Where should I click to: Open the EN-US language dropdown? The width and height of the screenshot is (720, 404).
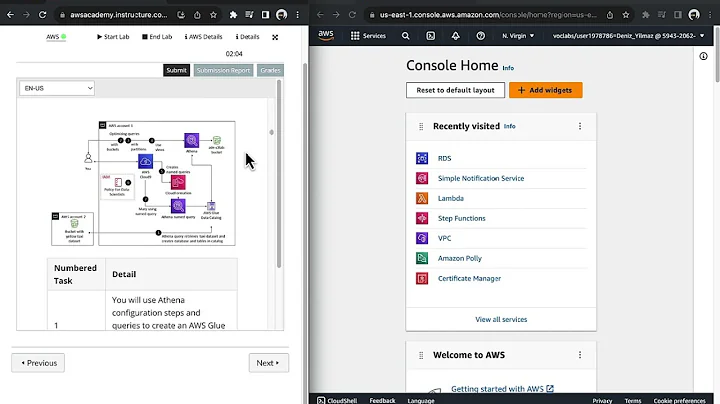[57, 88]
